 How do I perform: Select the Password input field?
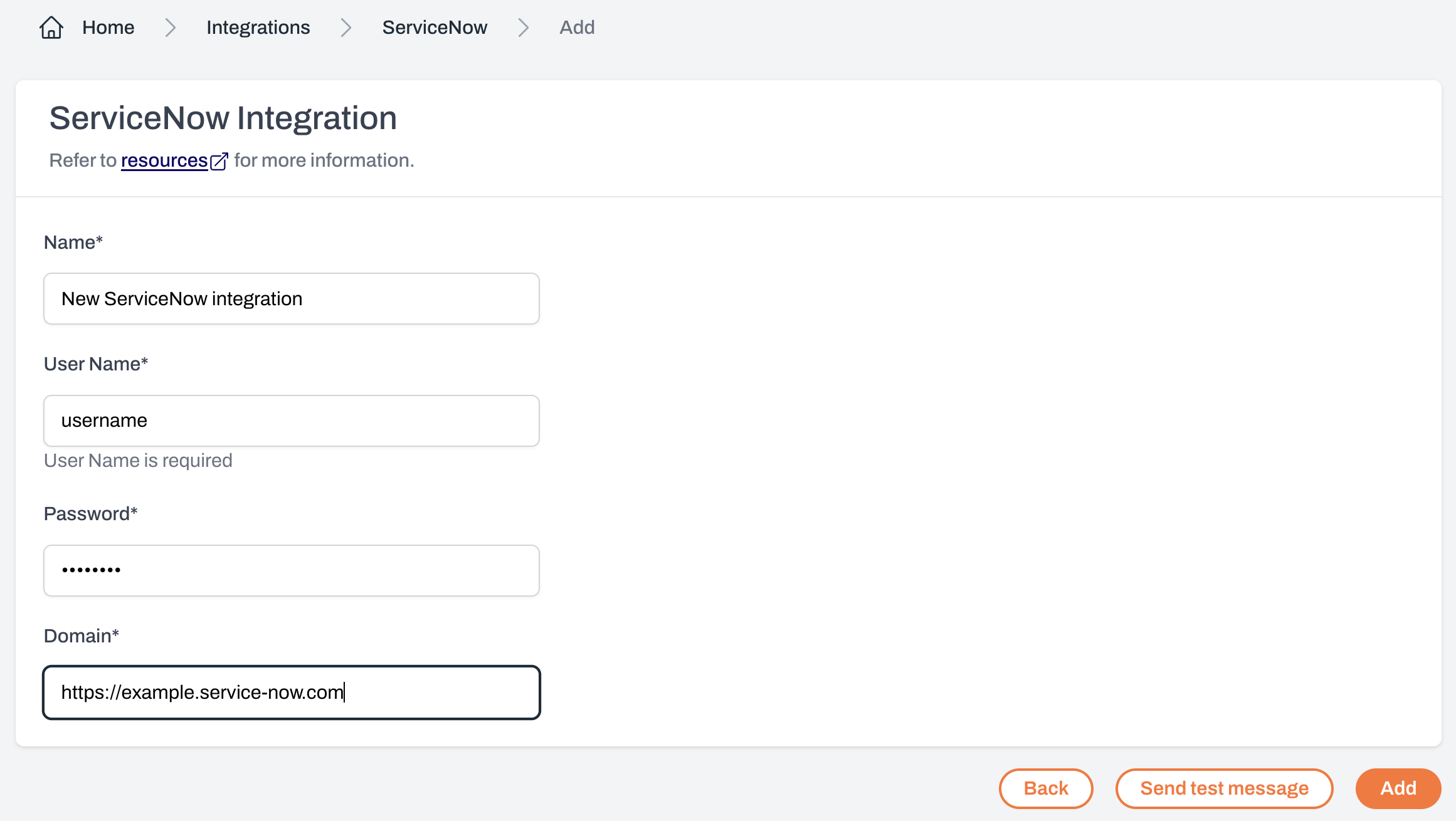(291, 570)
